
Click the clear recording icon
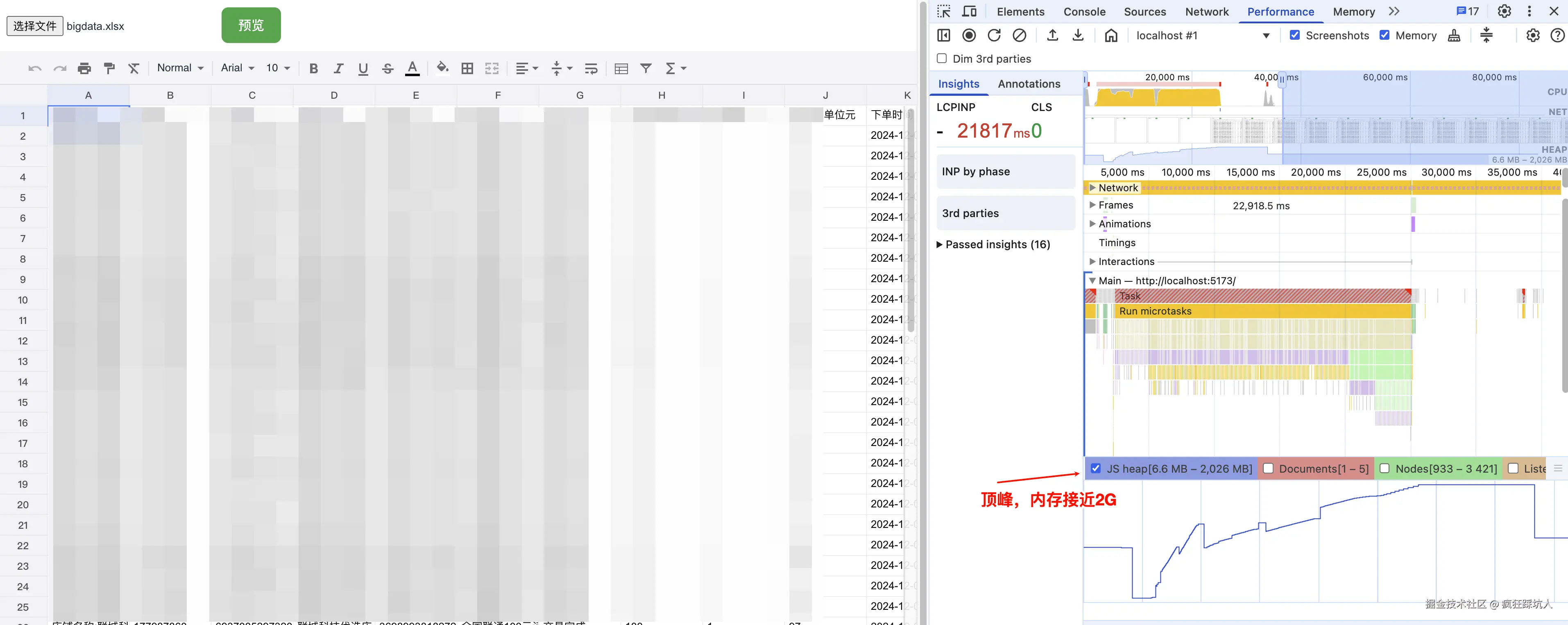coord(1019,35)
